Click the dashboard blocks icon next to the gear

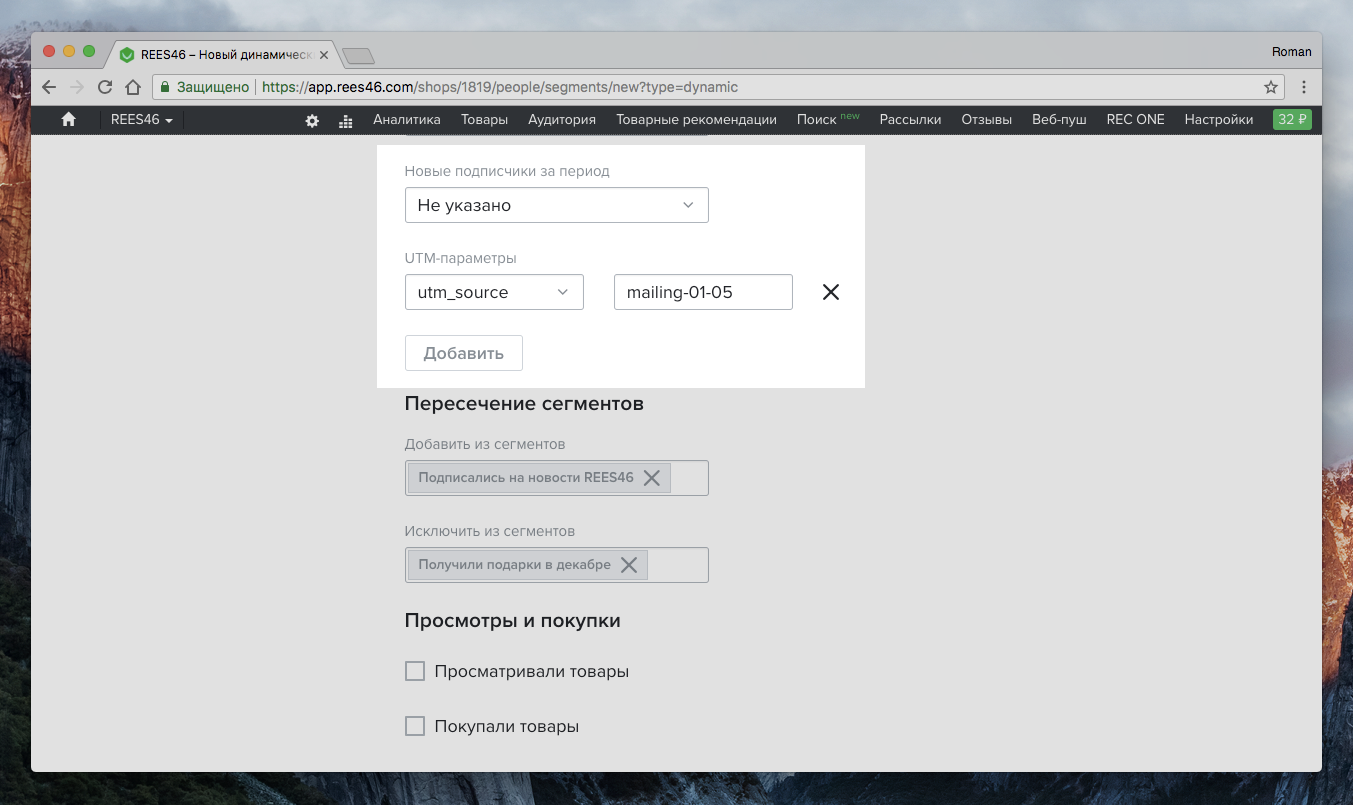tap(344, 120)
